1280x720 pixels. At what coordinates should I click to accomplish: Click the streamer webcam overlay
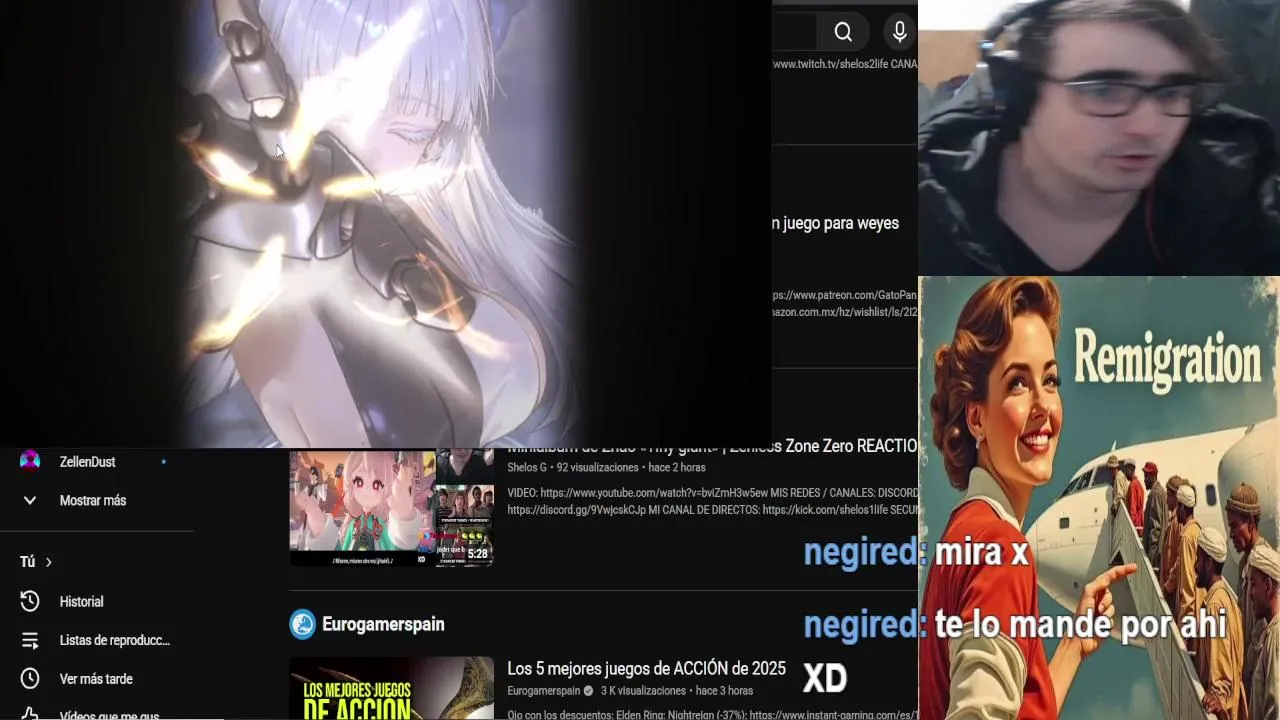(1099, 137)
